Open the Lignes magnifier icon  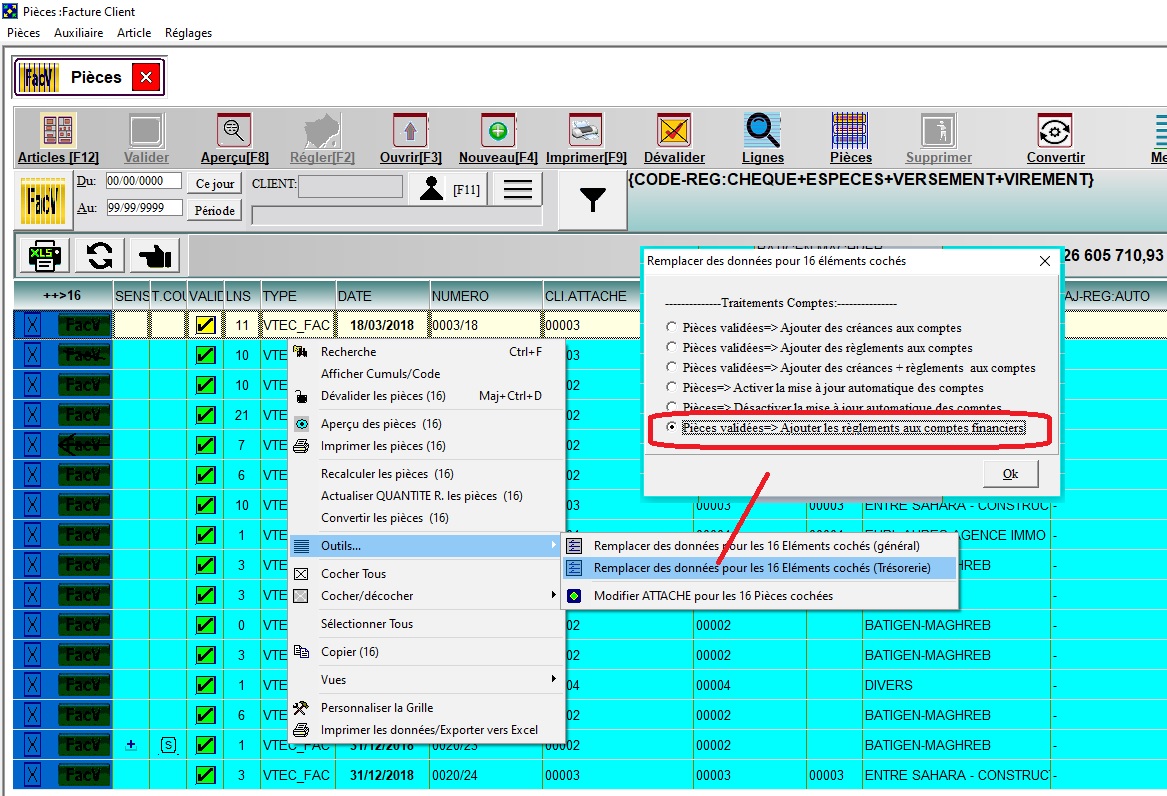tap(762, 131)
